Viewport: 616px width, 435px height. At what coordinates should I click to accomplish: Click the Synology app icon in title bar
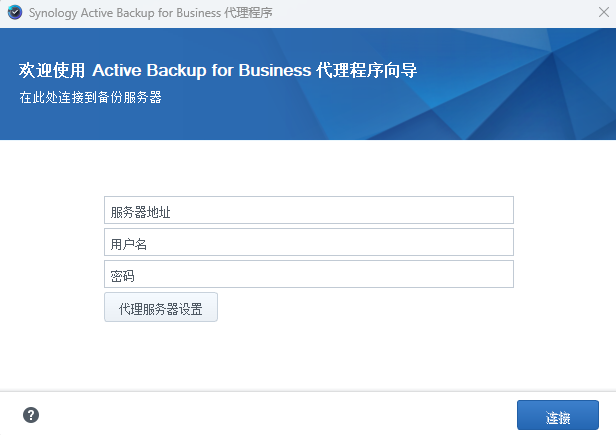tap(14, 13)
